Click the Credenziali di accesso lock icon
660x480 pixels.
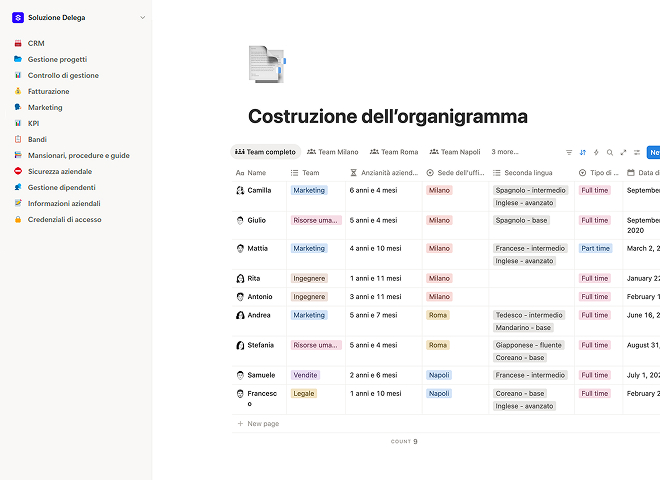18,219
